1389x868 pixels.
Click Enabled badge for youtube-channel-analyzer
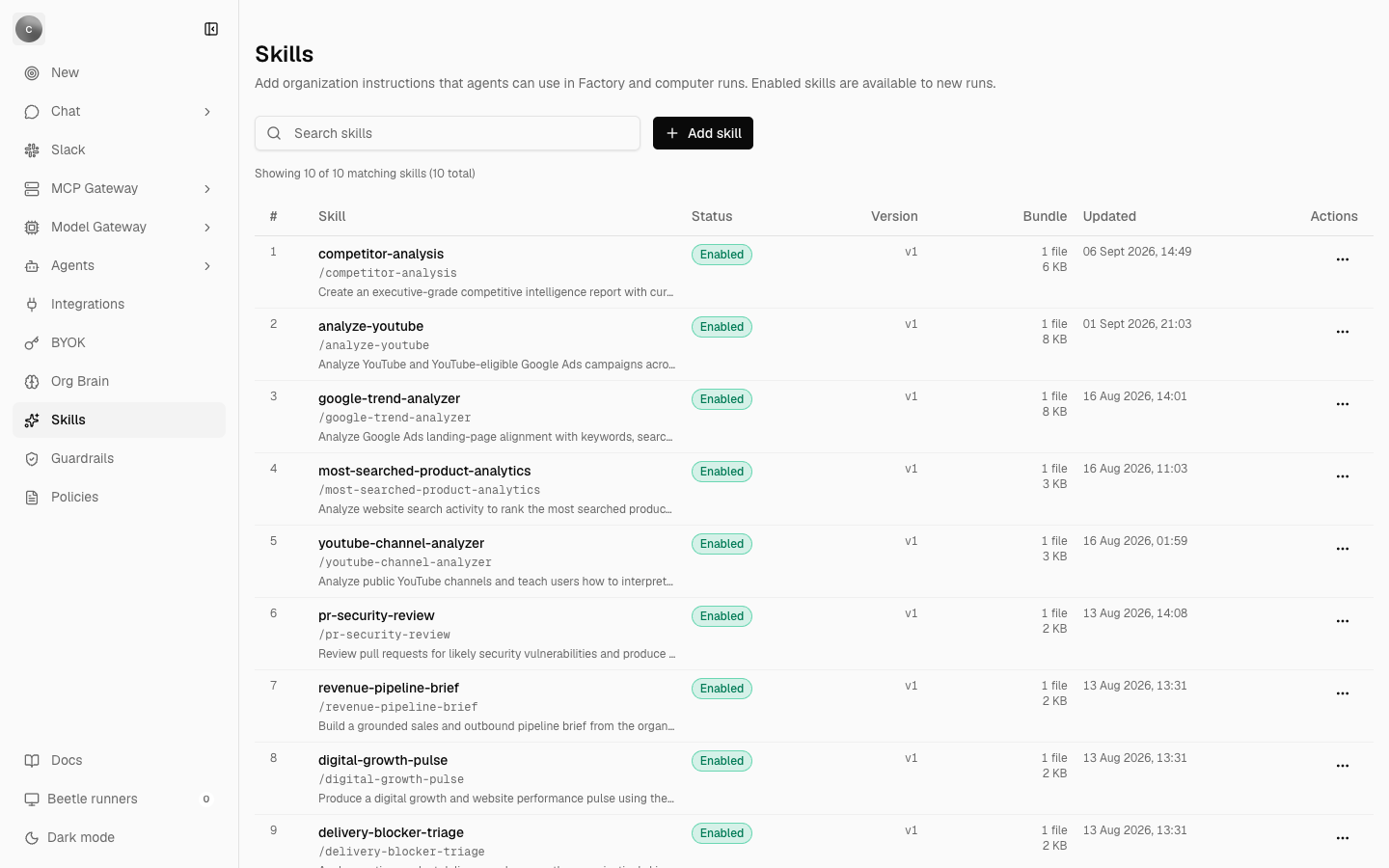[722, 544]
